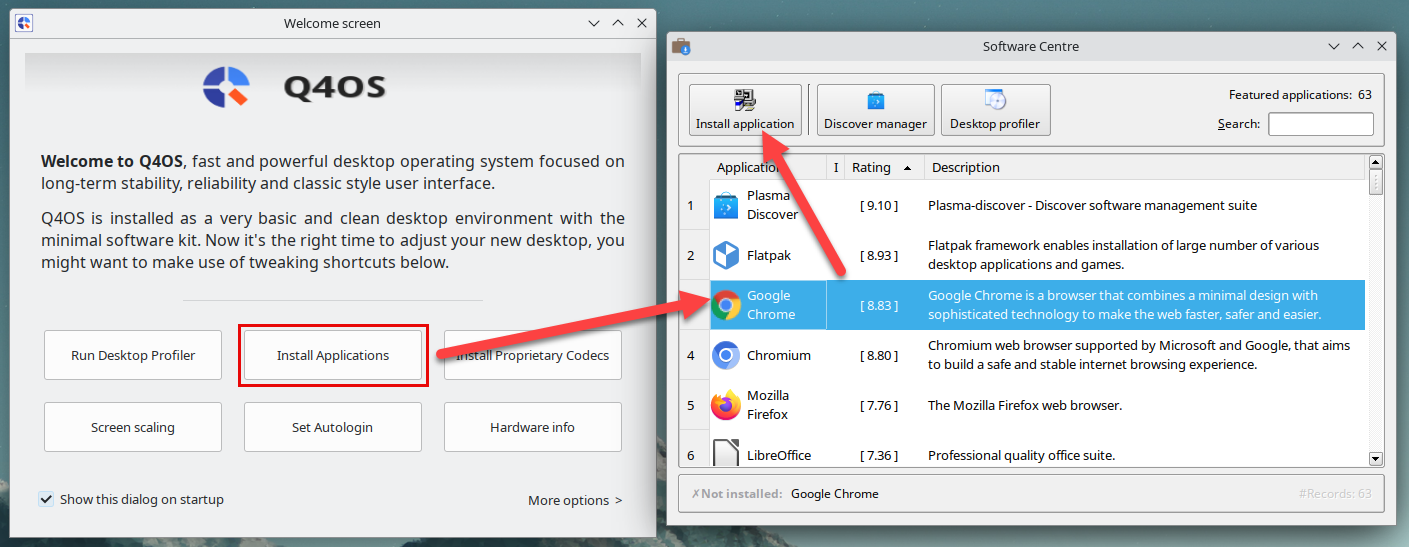The width and height of the screenshot is (1409, 547).
Task: Click the Google Chrome app icon
Action: pyautogui.click(x=726, y=306)
